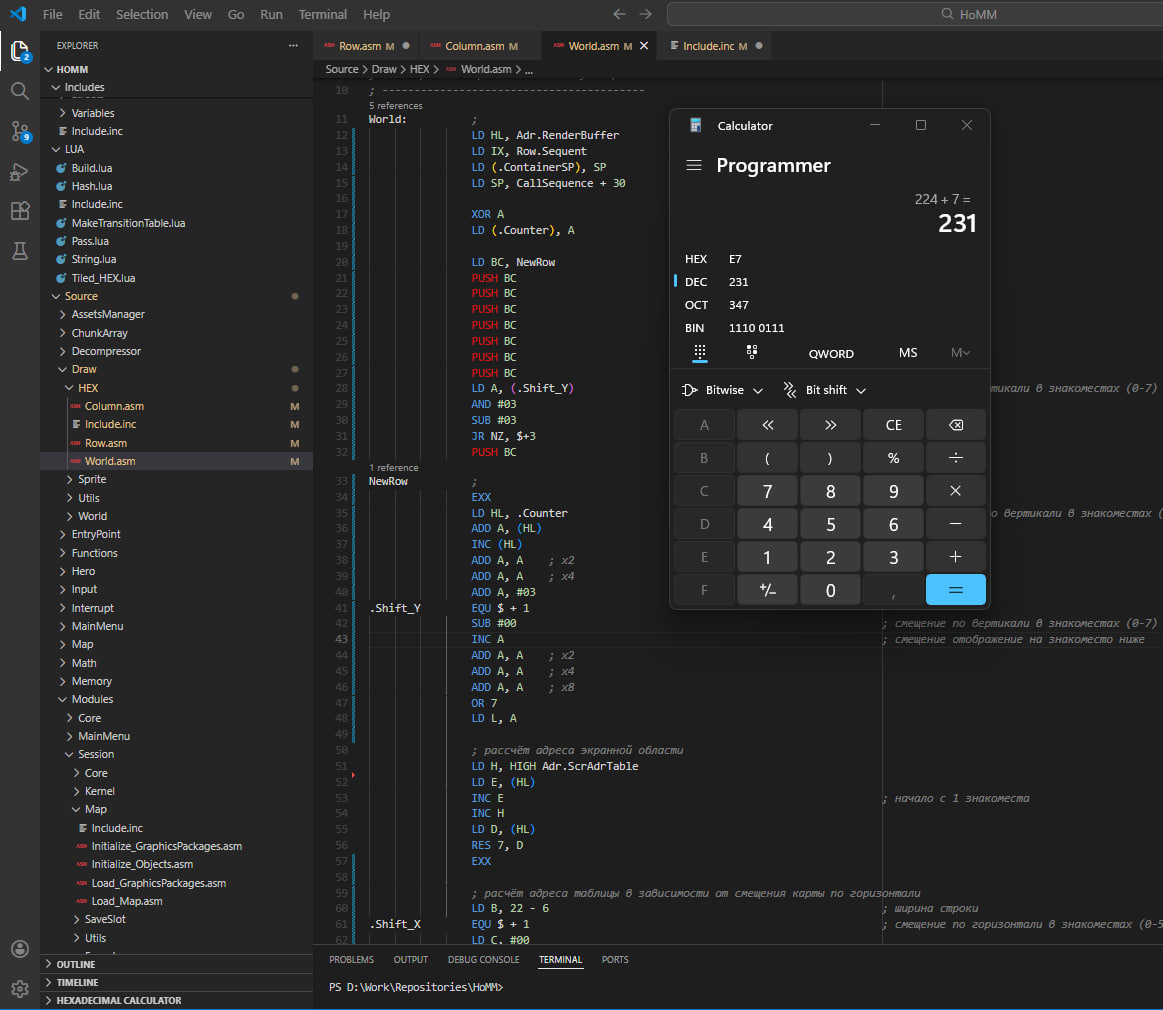Open the Terminal menu
The width and height of the screenshot is (1163, 1010).
323,15
